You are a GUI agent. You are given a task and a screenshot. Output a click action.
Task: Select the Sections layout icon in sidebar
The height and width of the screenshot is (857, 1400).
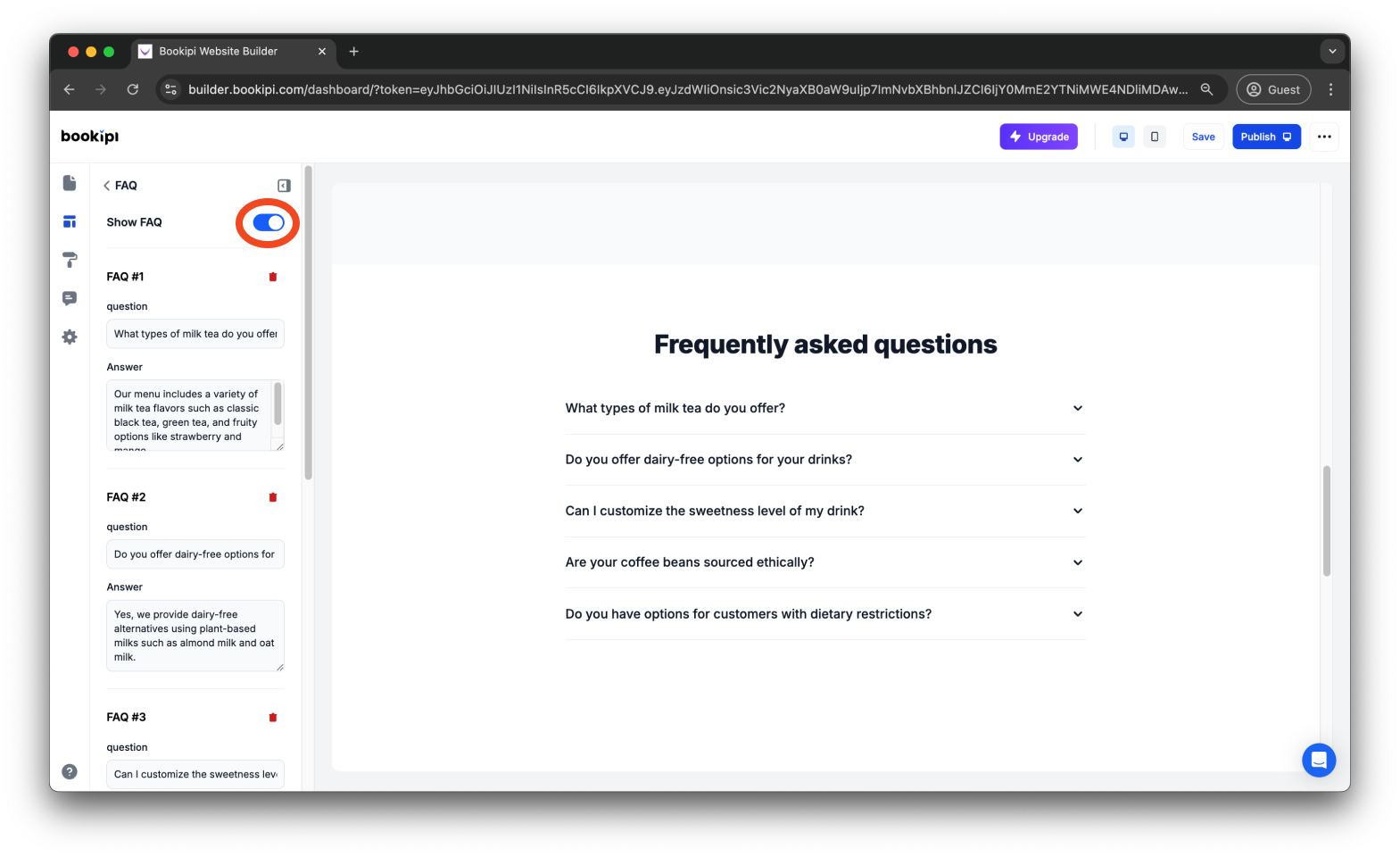pyautogui.click(x=70, y=220)
